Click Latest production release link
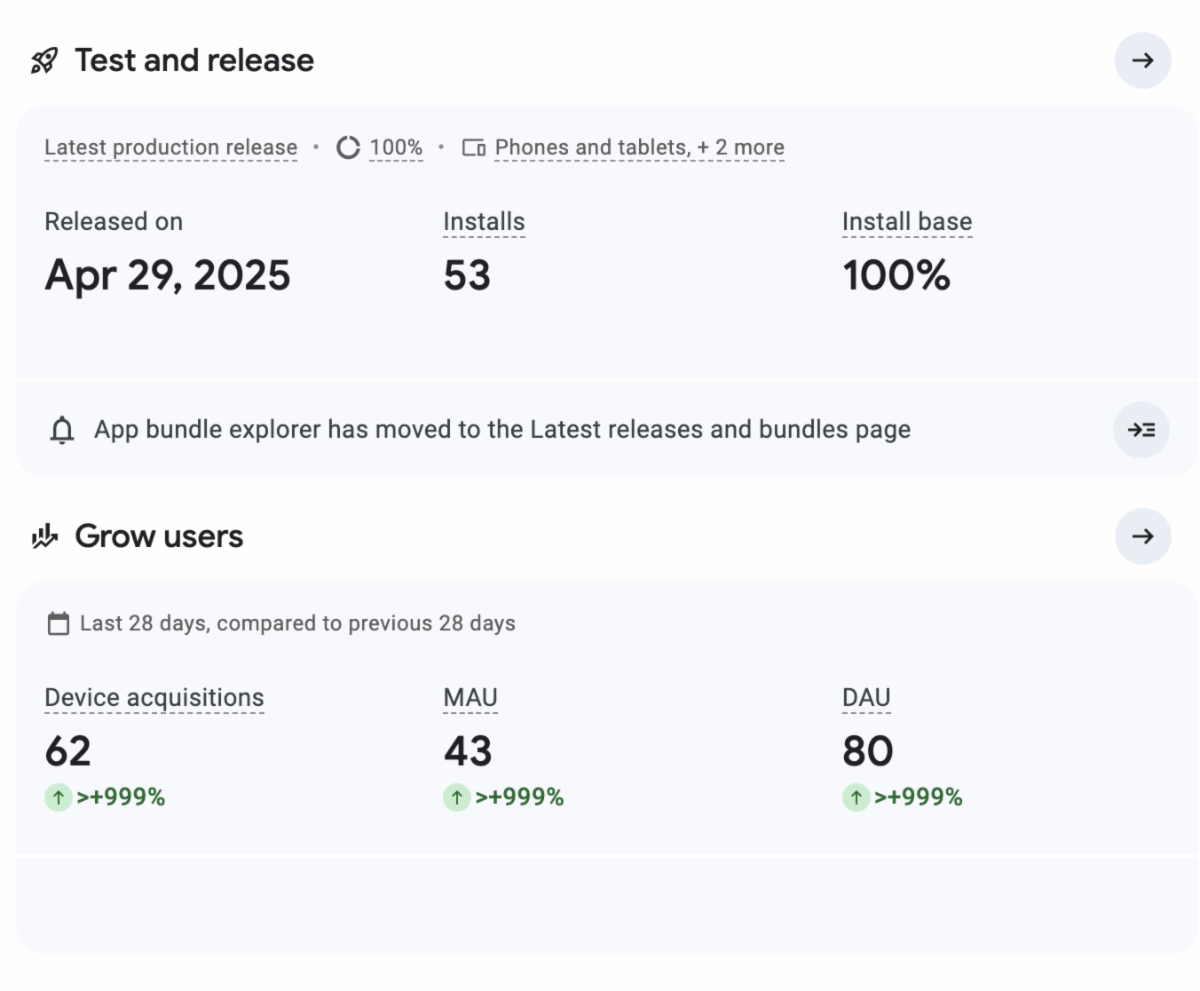 [171, 148]
